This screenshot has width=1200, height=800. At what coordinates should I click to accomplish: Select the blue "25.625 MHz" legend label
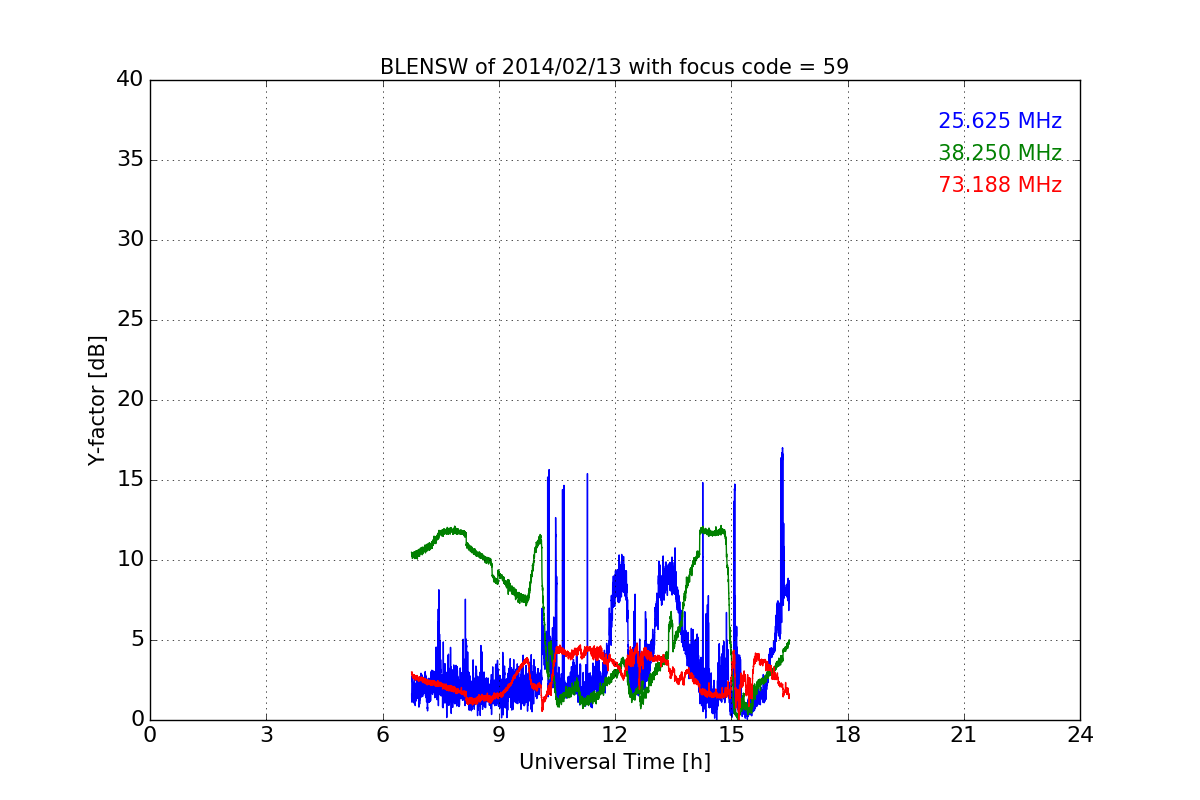coord(1000,121)
